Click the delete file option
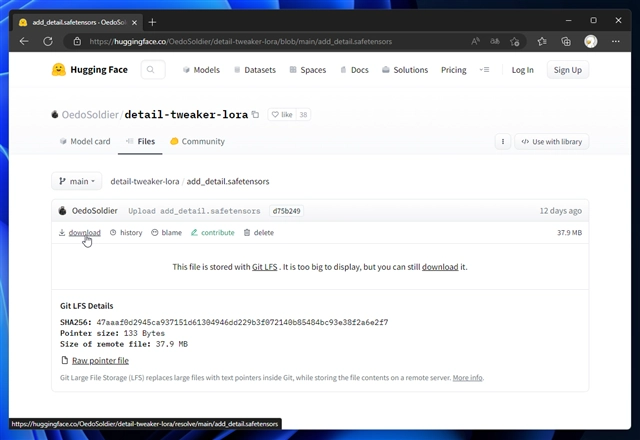 pyautogui.click(x=259, y=233)
